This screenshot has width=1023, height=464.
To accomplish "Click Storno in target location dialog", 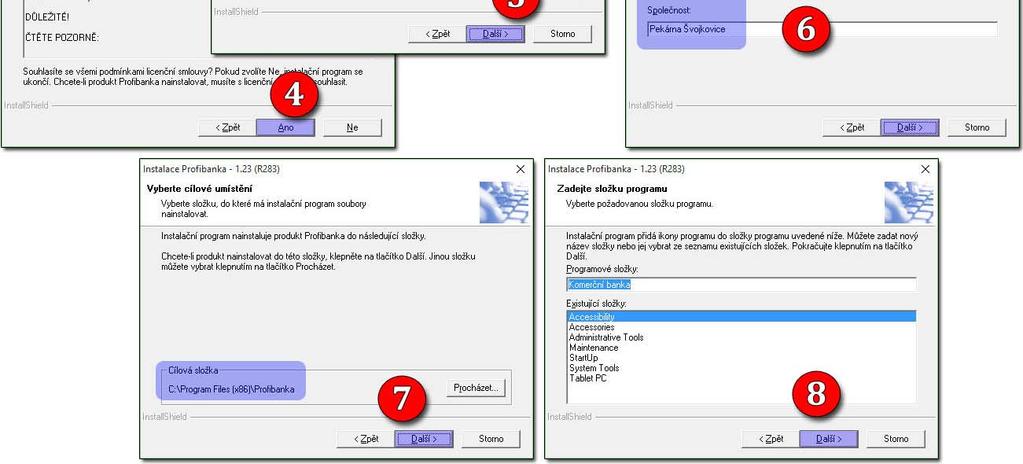I will [x=491, y=439].
